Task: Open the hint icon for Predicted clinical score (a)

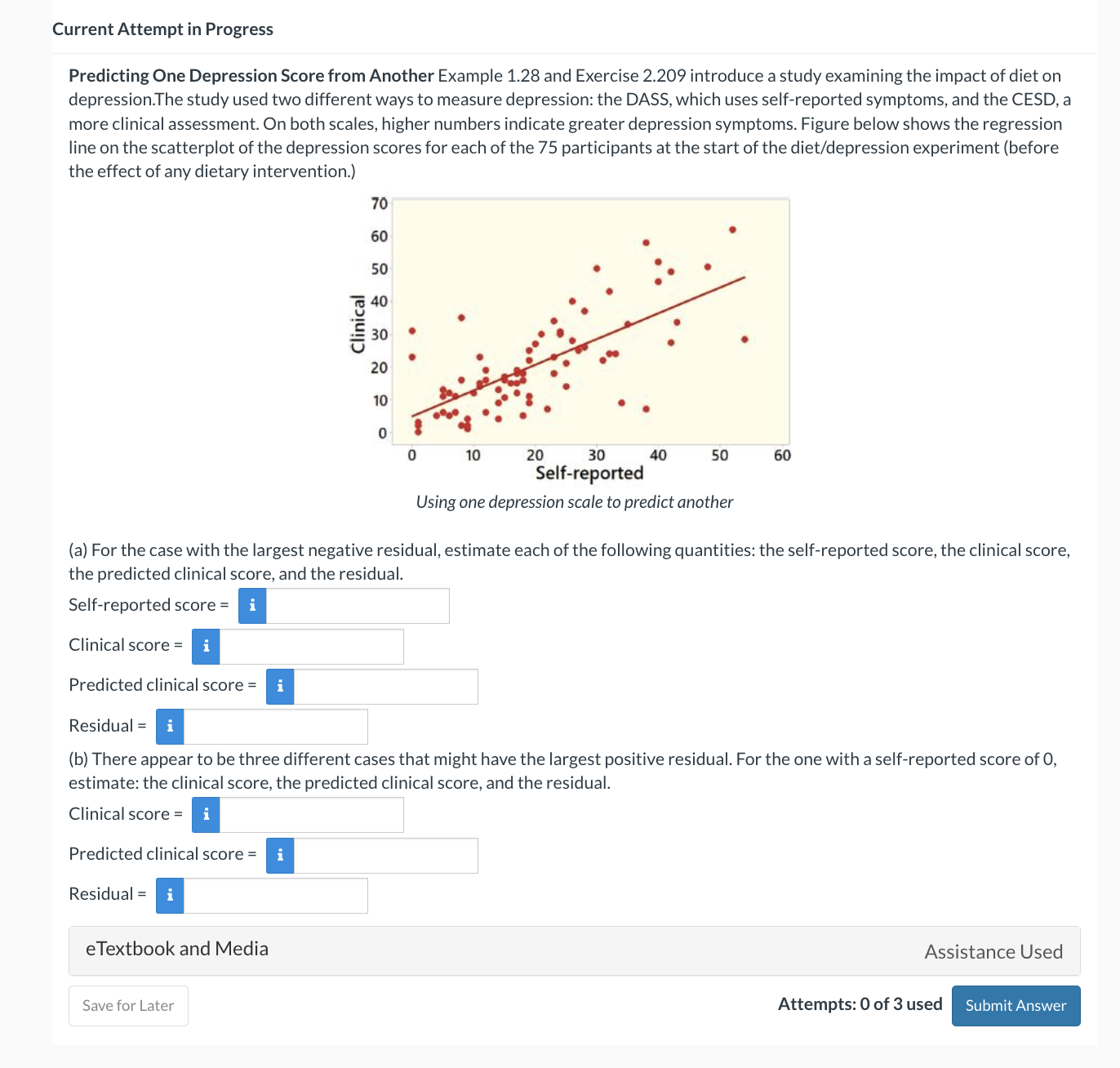Action: 279,687
